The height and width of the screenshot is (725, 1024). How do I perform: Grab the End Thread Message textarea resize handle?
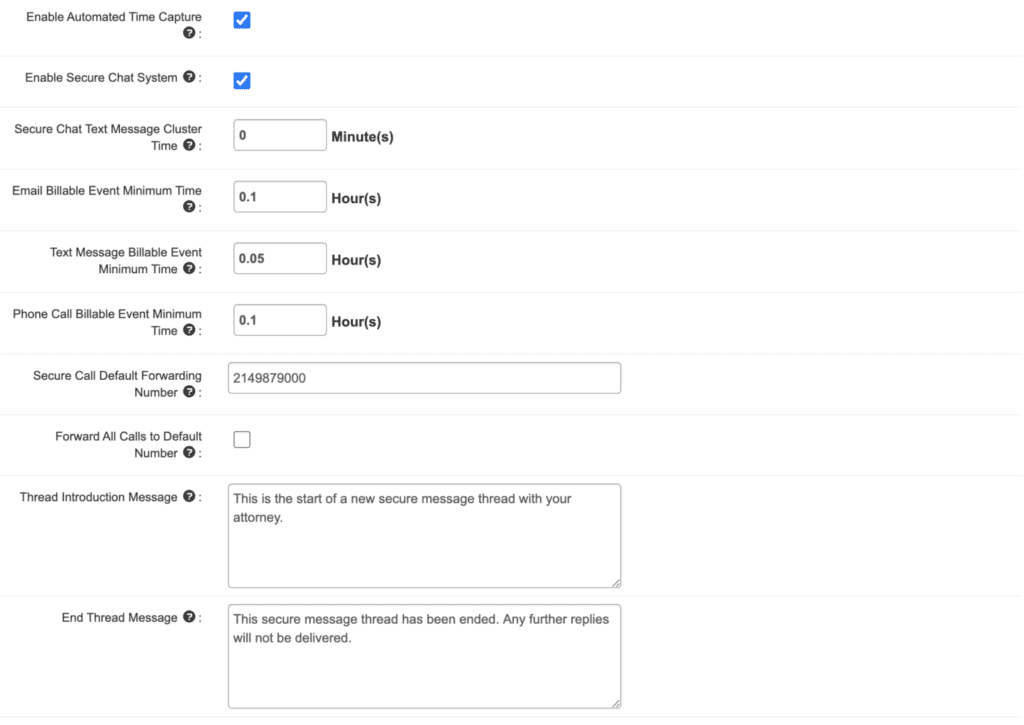(x=616, y=703)
